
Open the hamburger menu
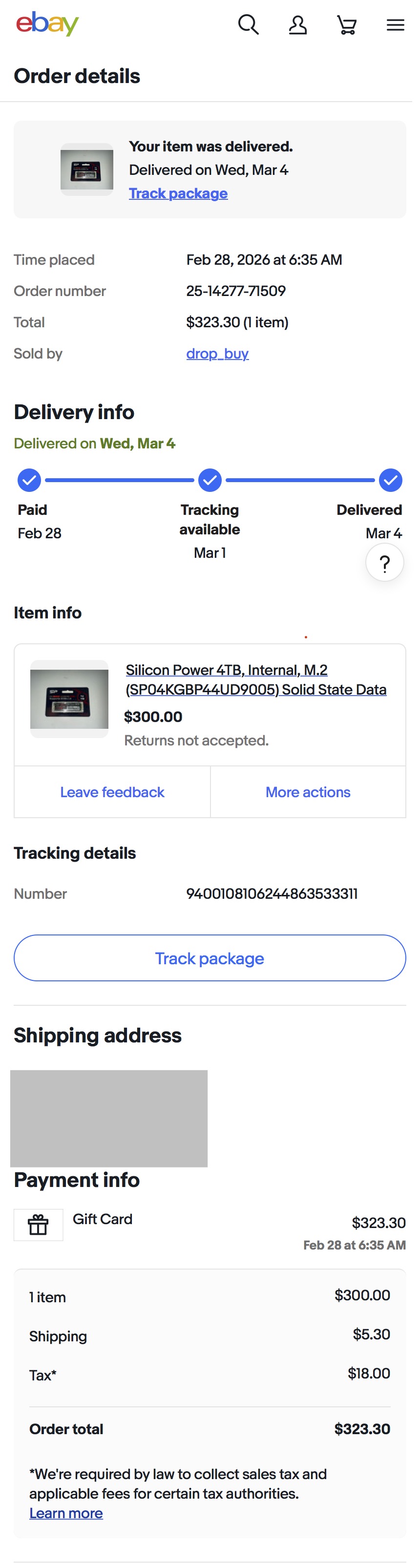point(396,25)
